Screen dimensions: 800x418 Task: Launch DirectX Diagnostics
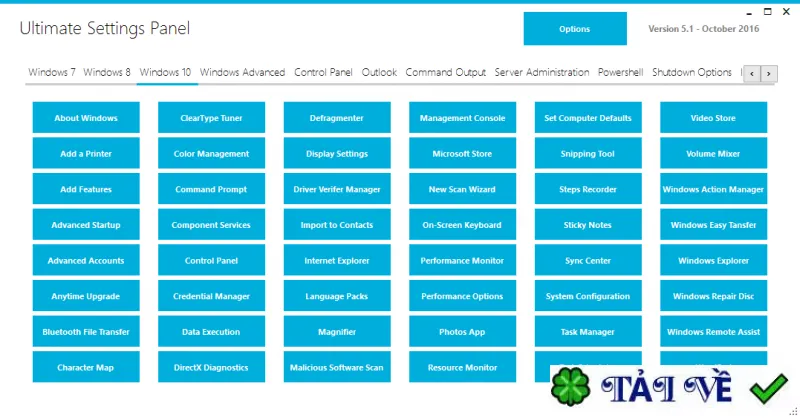click(211, 367)
